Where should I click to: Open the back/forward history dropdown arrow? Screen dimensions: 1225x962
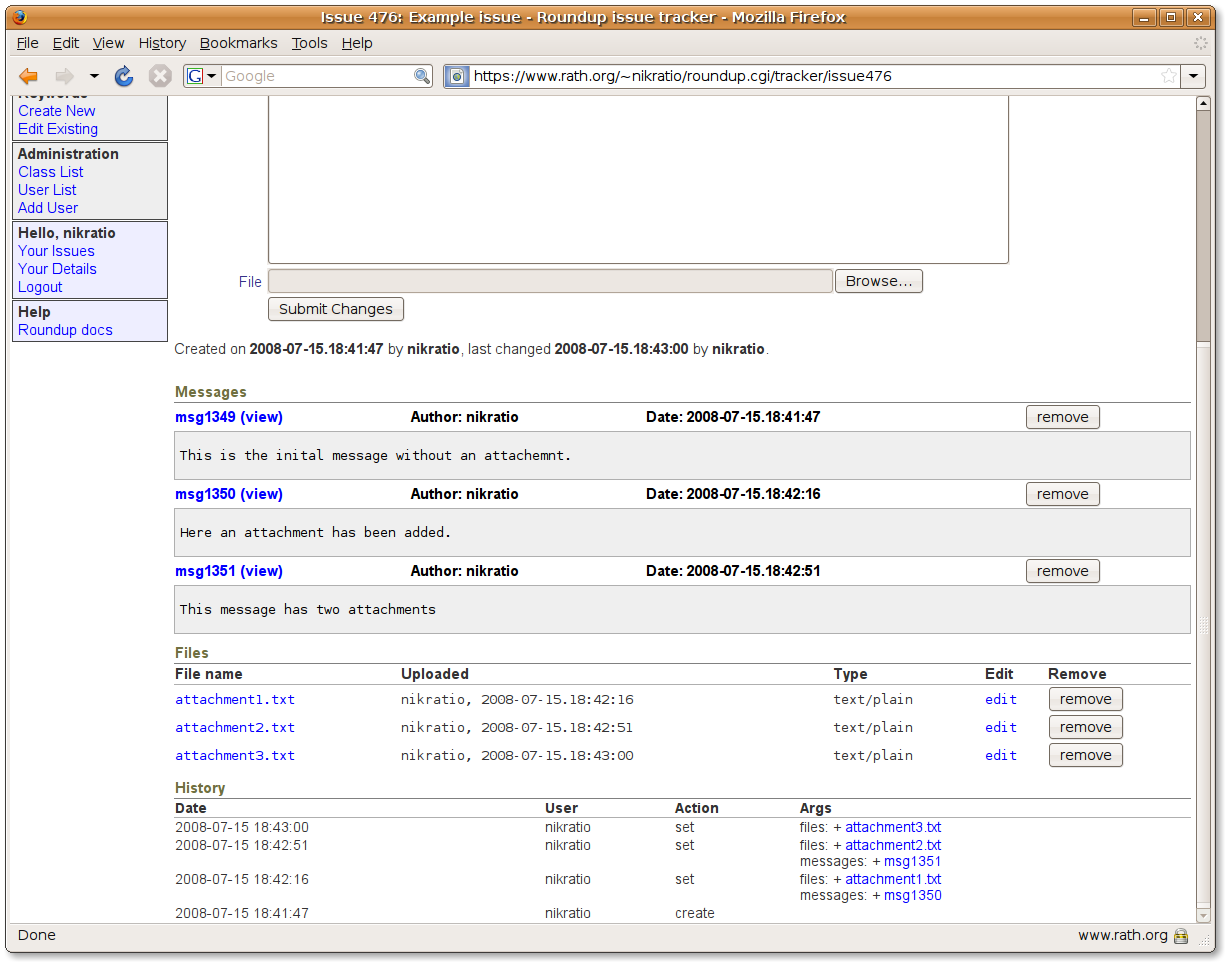[94, 76]
